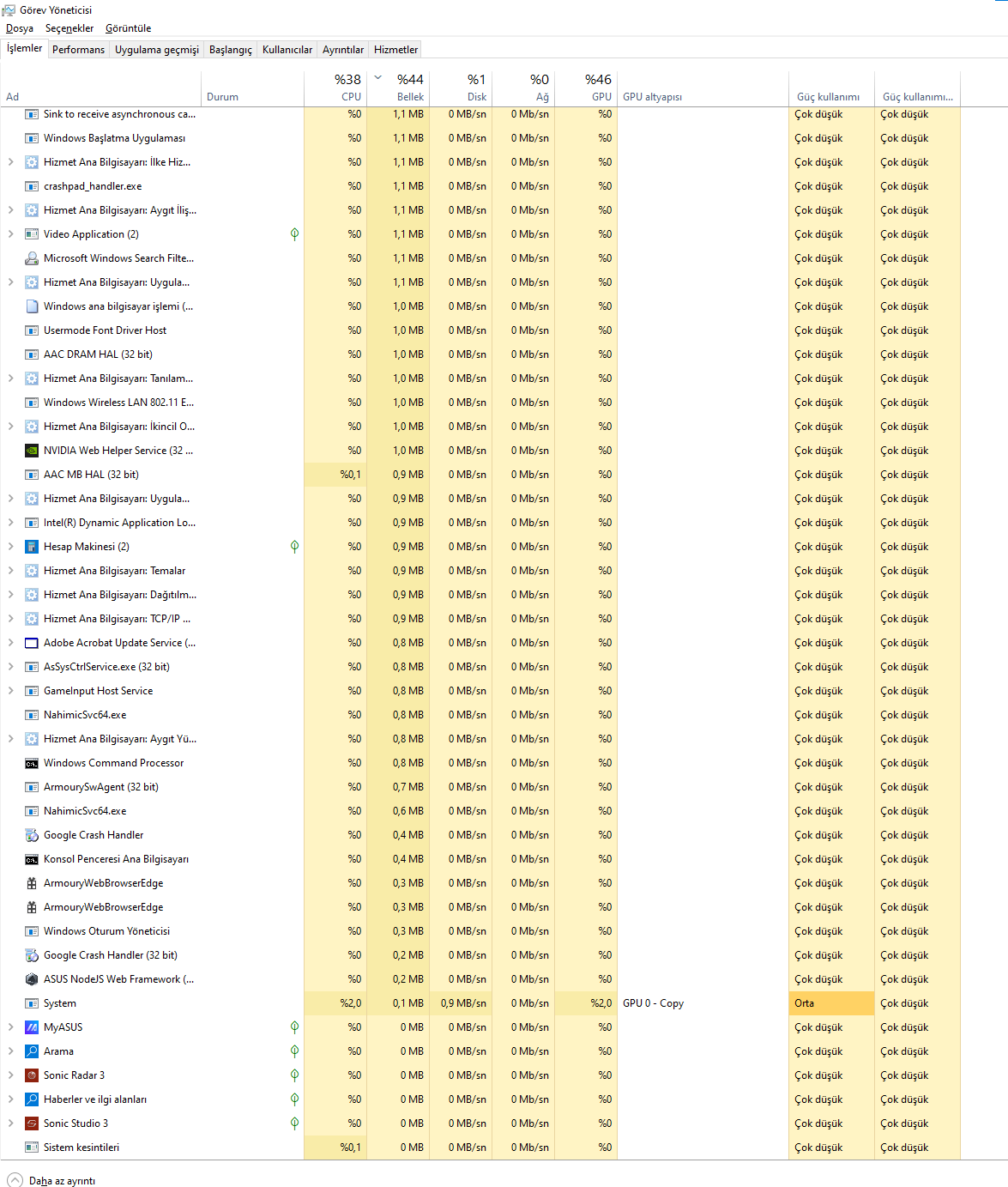Expand the Intel(R) Dynamic Application Loader row
Screen dimensions: 1008x1187
click(x=10, y=523)
